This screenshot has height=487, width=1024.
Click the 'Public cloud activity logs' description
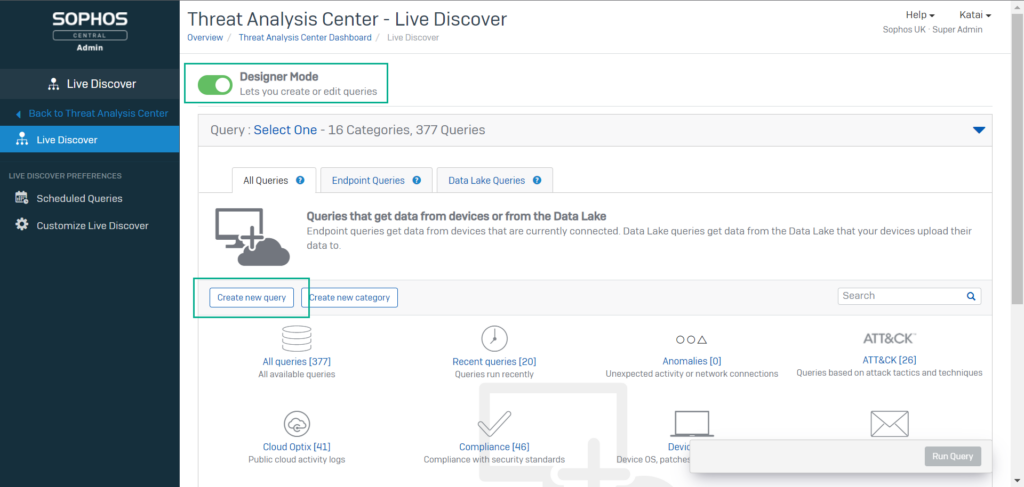pyautogui.click(x=296, y=460)
